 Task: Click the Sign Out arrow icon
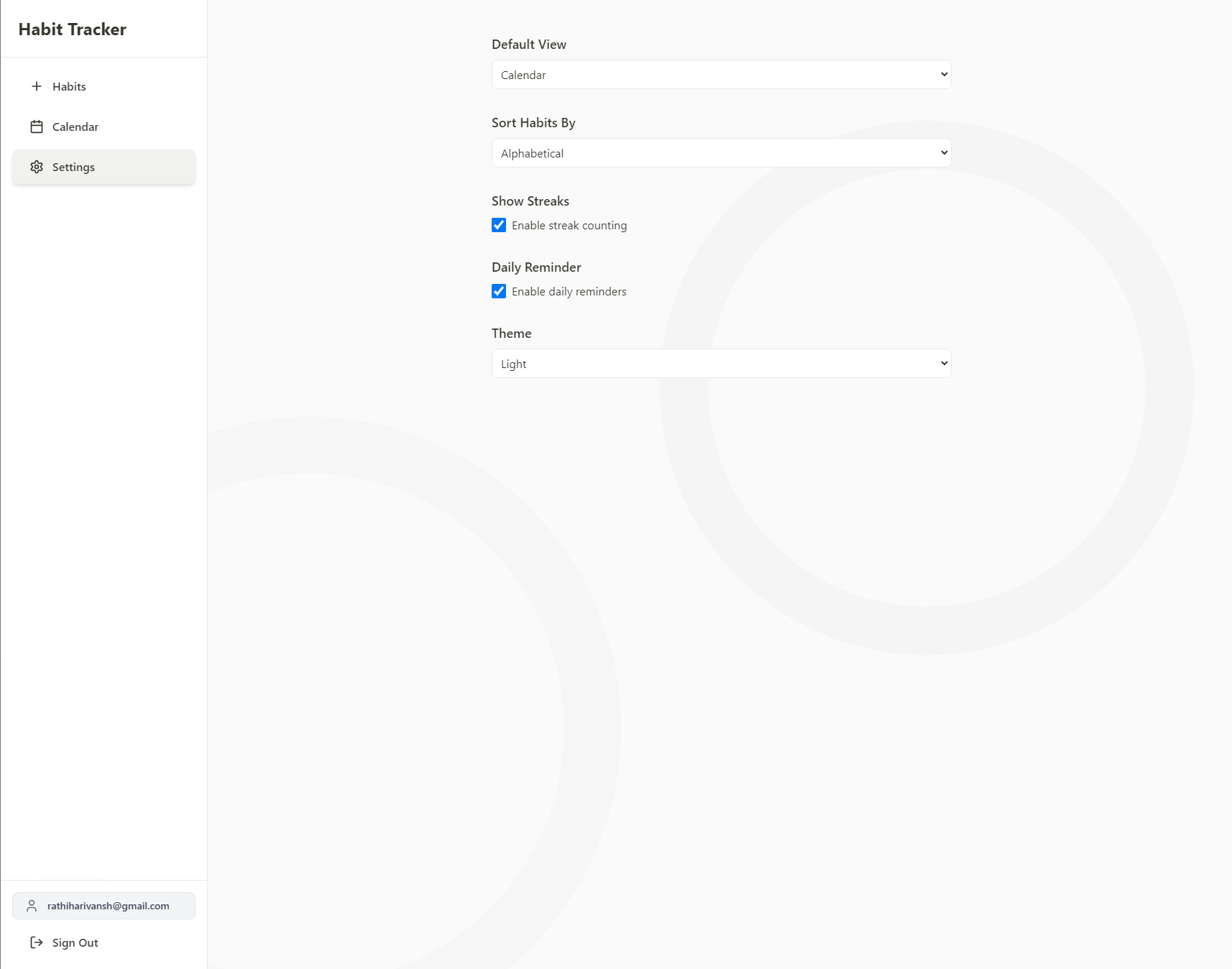37,942
